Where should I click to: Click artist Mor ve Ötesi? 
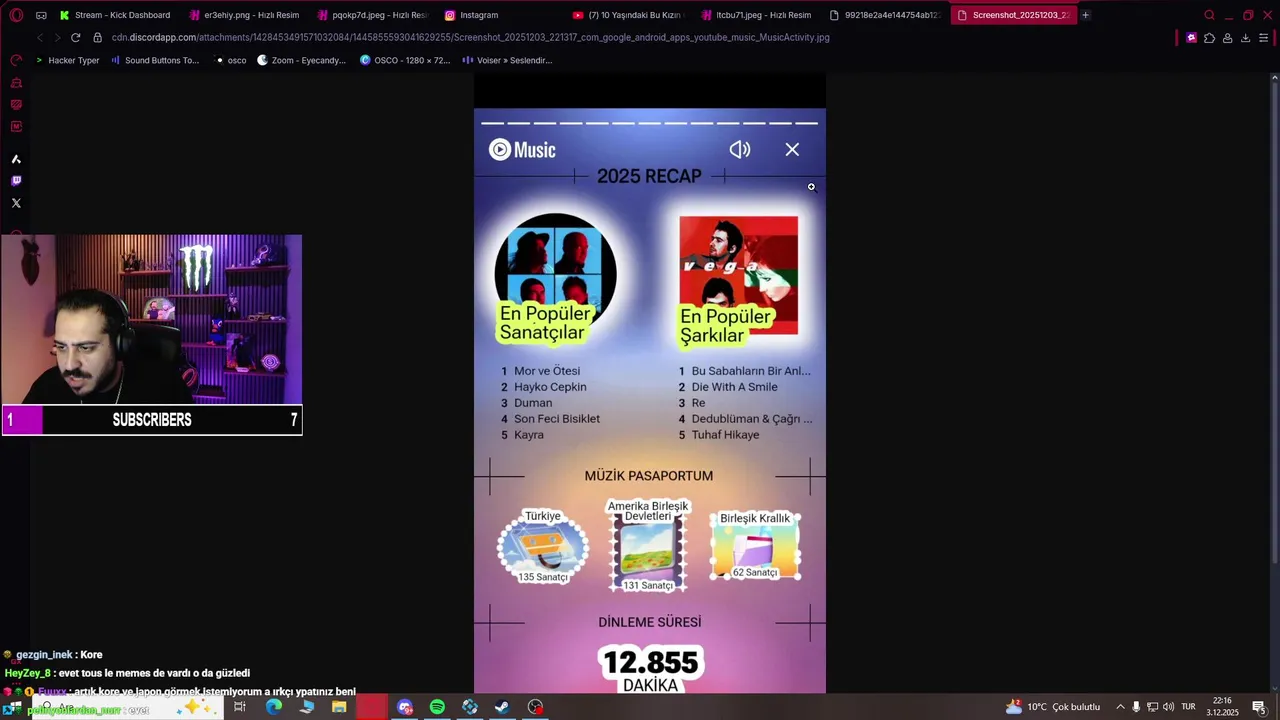point(547,371)
